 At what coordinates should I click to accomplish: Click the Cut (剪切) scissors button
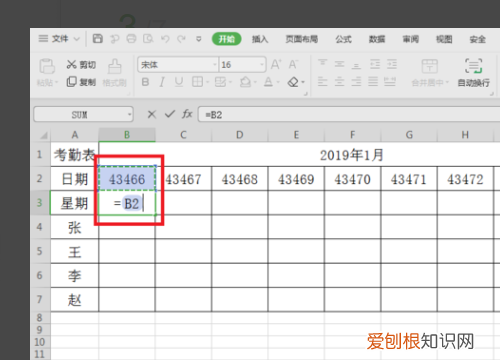pos(81,64)
